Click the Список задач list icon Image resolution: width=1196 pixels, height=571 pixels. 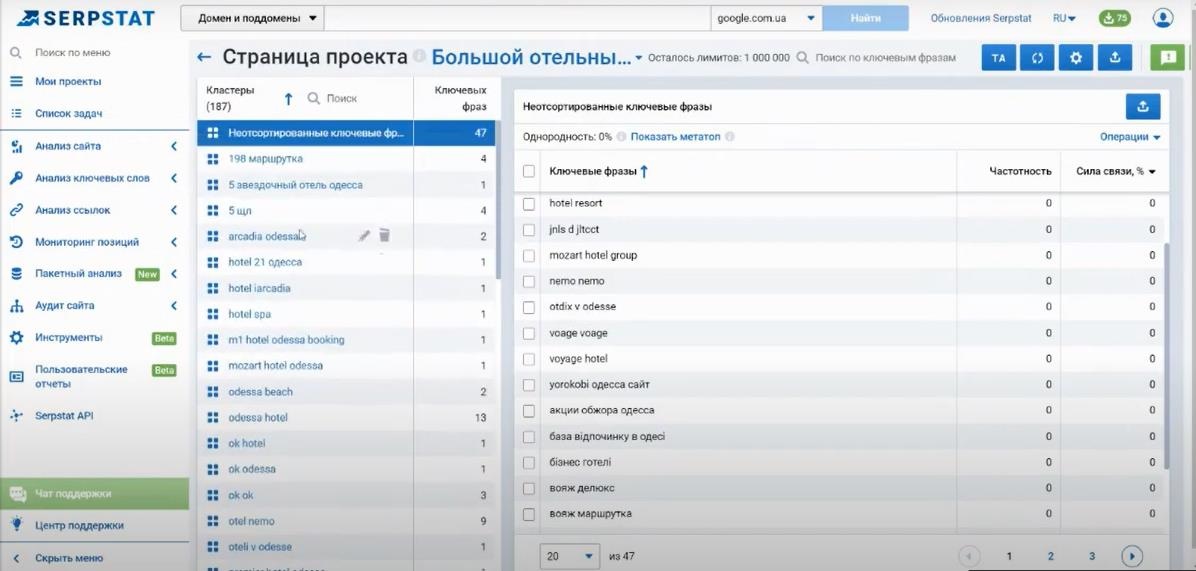(16, 114)
